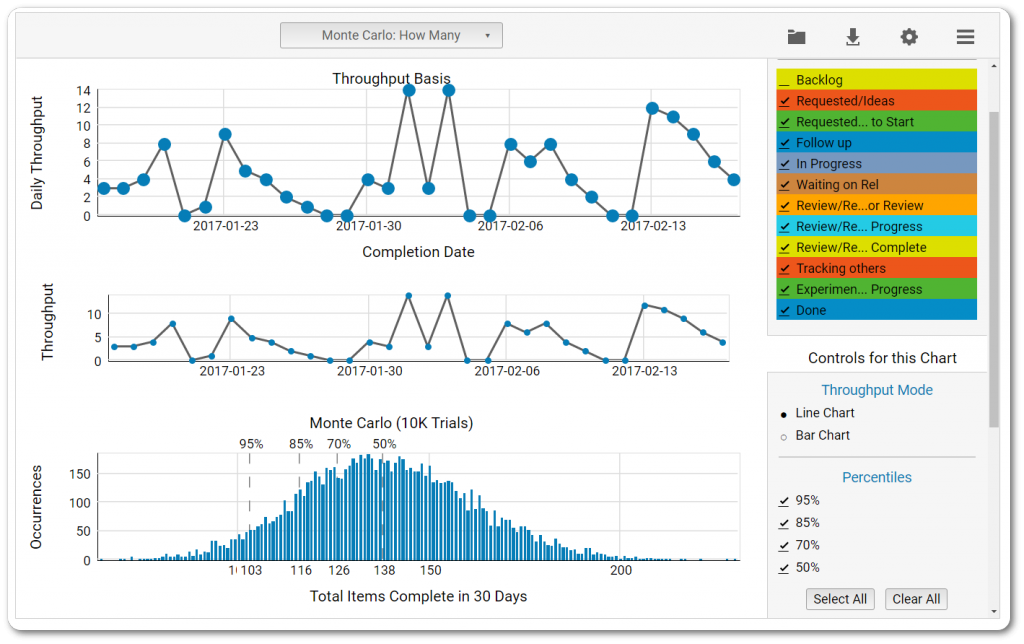1024x644 pixels.
Task: Click the right panel scrollbar thumb
Action: click(994, 269)
